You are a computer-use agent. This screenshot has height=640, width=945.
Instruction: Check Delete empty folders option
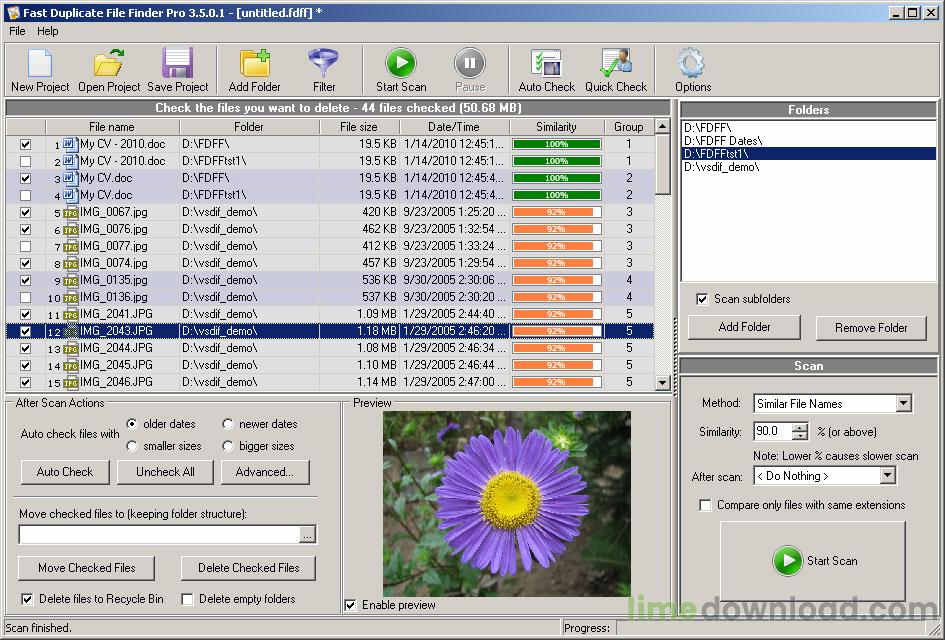187,598
